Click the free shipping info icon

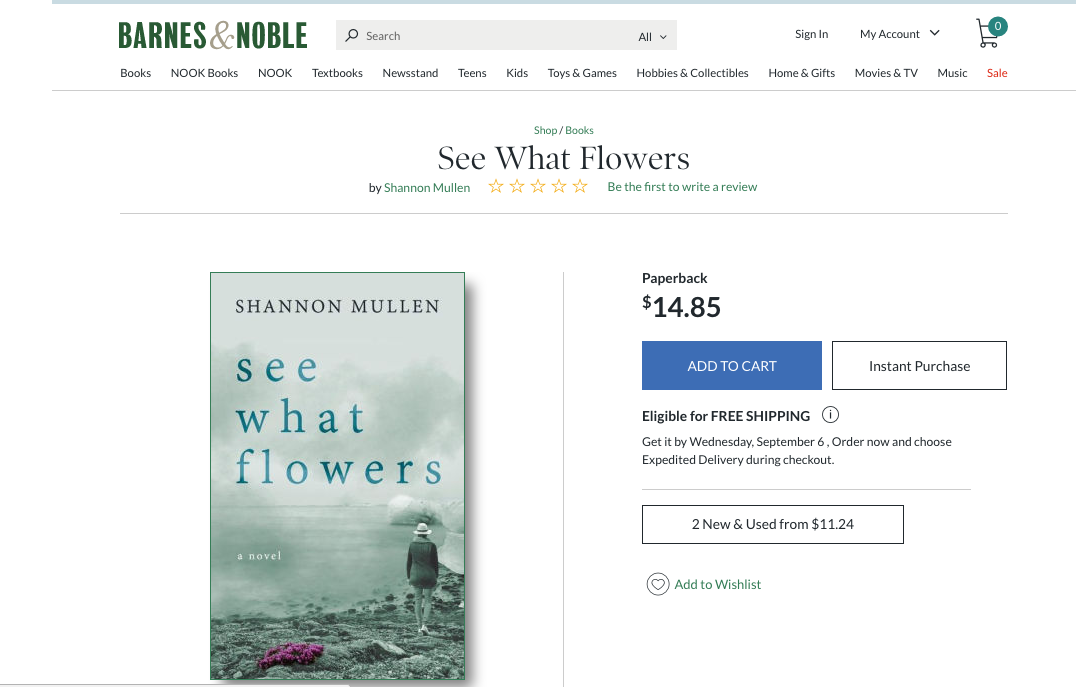pos(830,415)
